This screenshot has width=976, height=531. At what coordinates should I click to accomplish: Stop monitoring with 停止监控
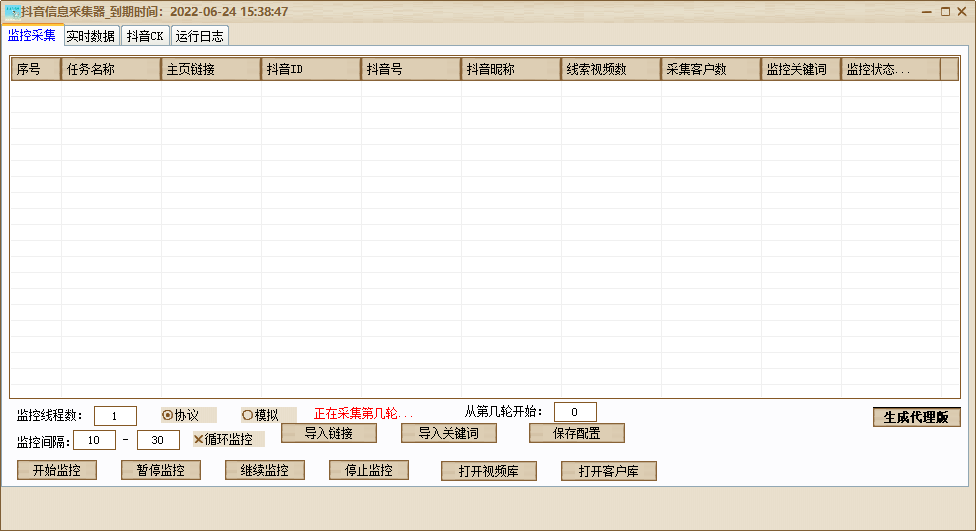coord(368,471)
